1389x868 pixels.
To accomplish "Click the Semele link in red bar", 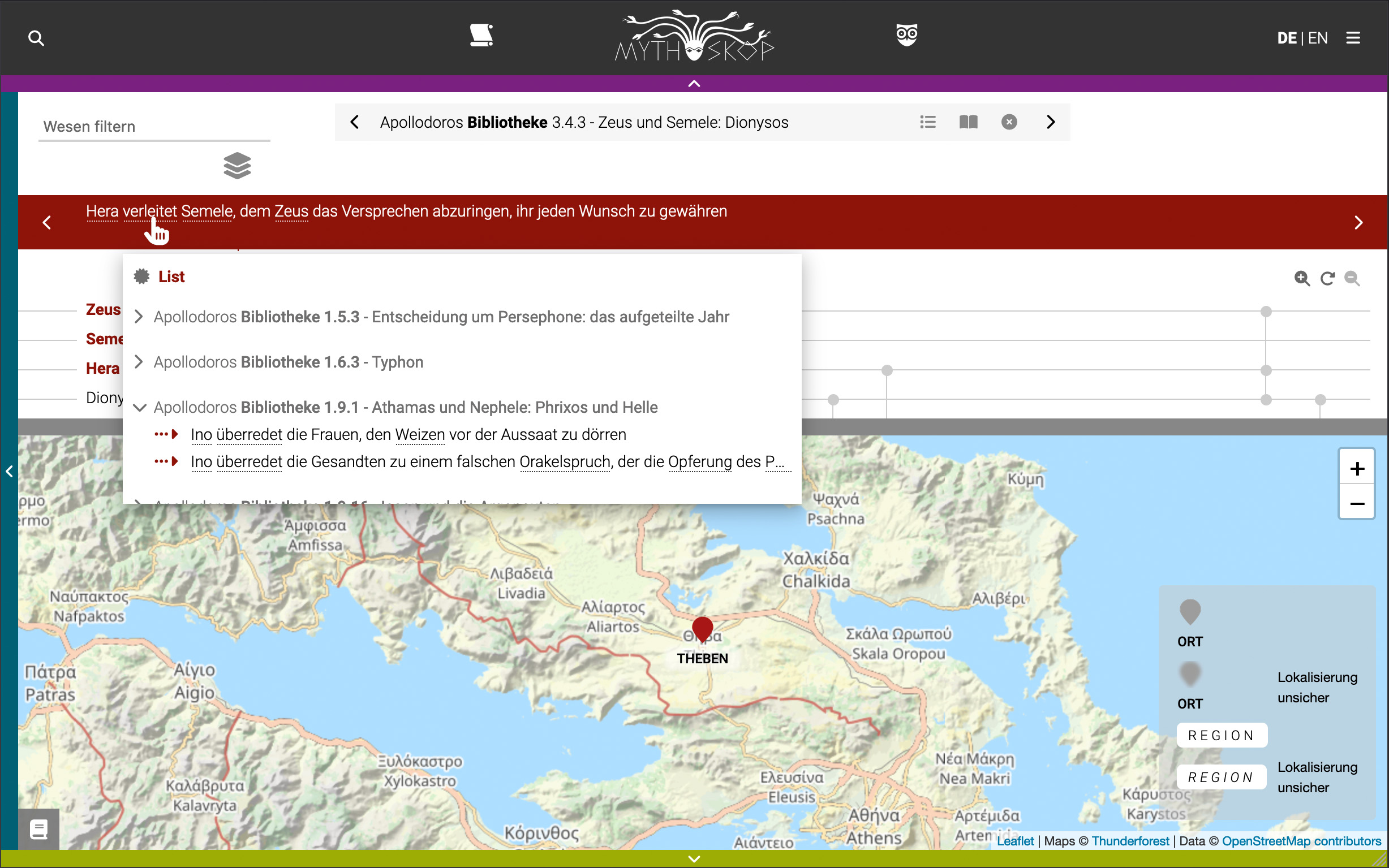I will (x=207, y=211).
